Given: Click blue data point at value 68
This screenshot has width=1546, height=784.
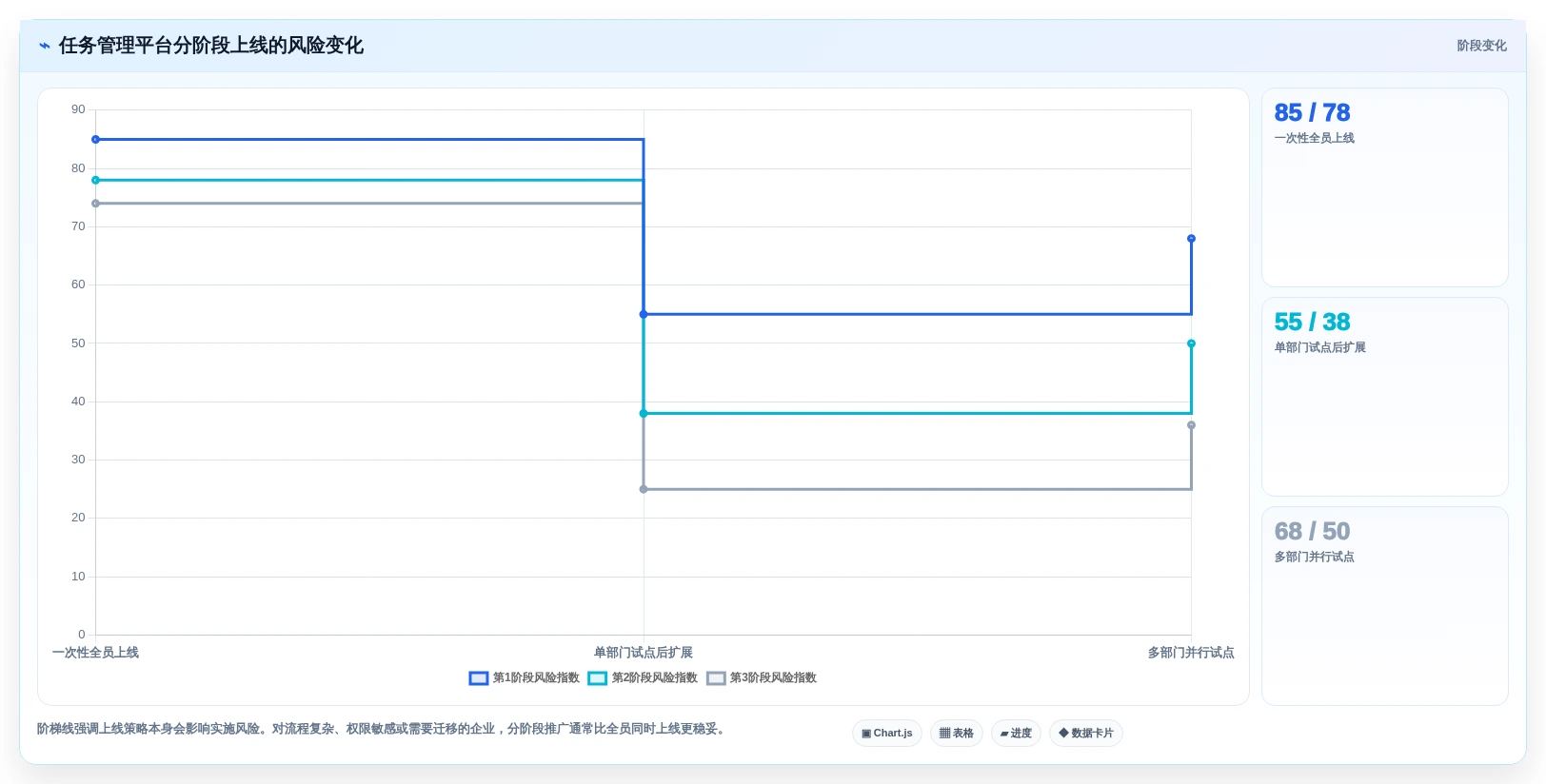Looking at the screenshot, I should coord(1191,239).
